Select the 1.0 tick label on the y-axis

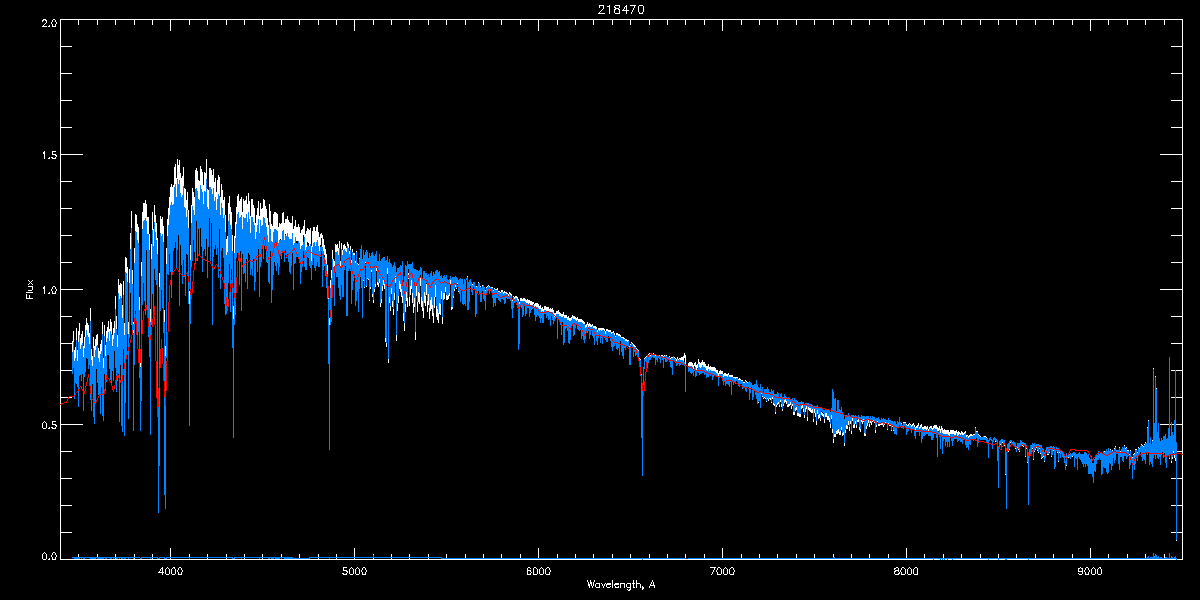pyautogui.click(x=48, y=289)
